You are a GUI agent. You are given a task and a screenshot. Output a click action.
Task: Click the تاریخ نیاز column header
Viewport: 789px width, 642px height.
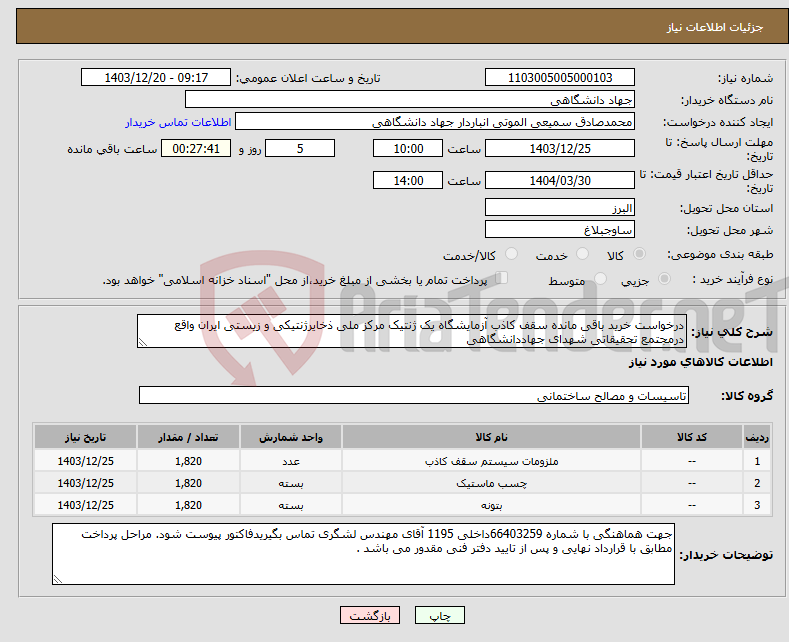[x=86, y=437]
